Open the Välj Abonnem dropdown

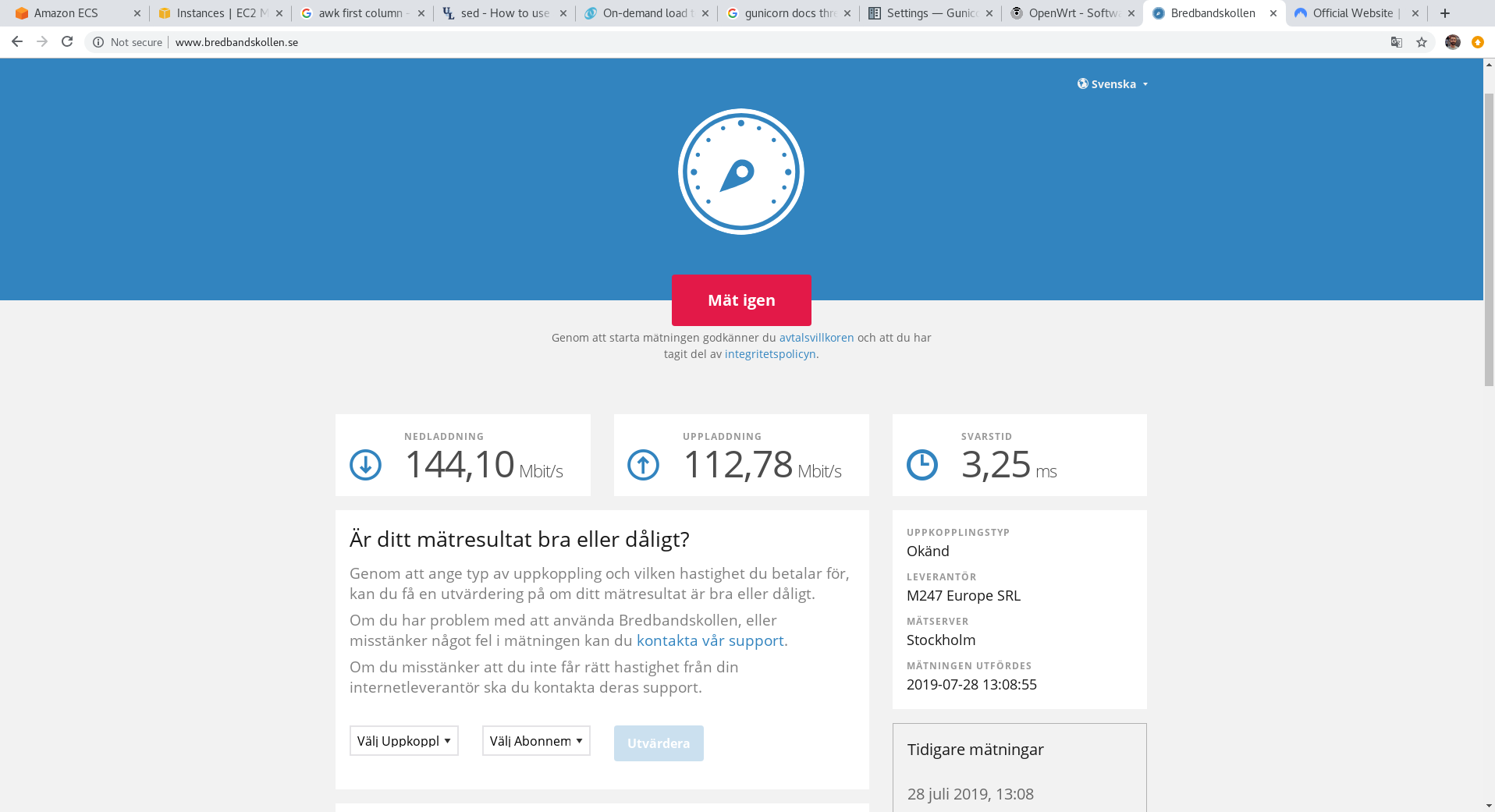point(536,741)
